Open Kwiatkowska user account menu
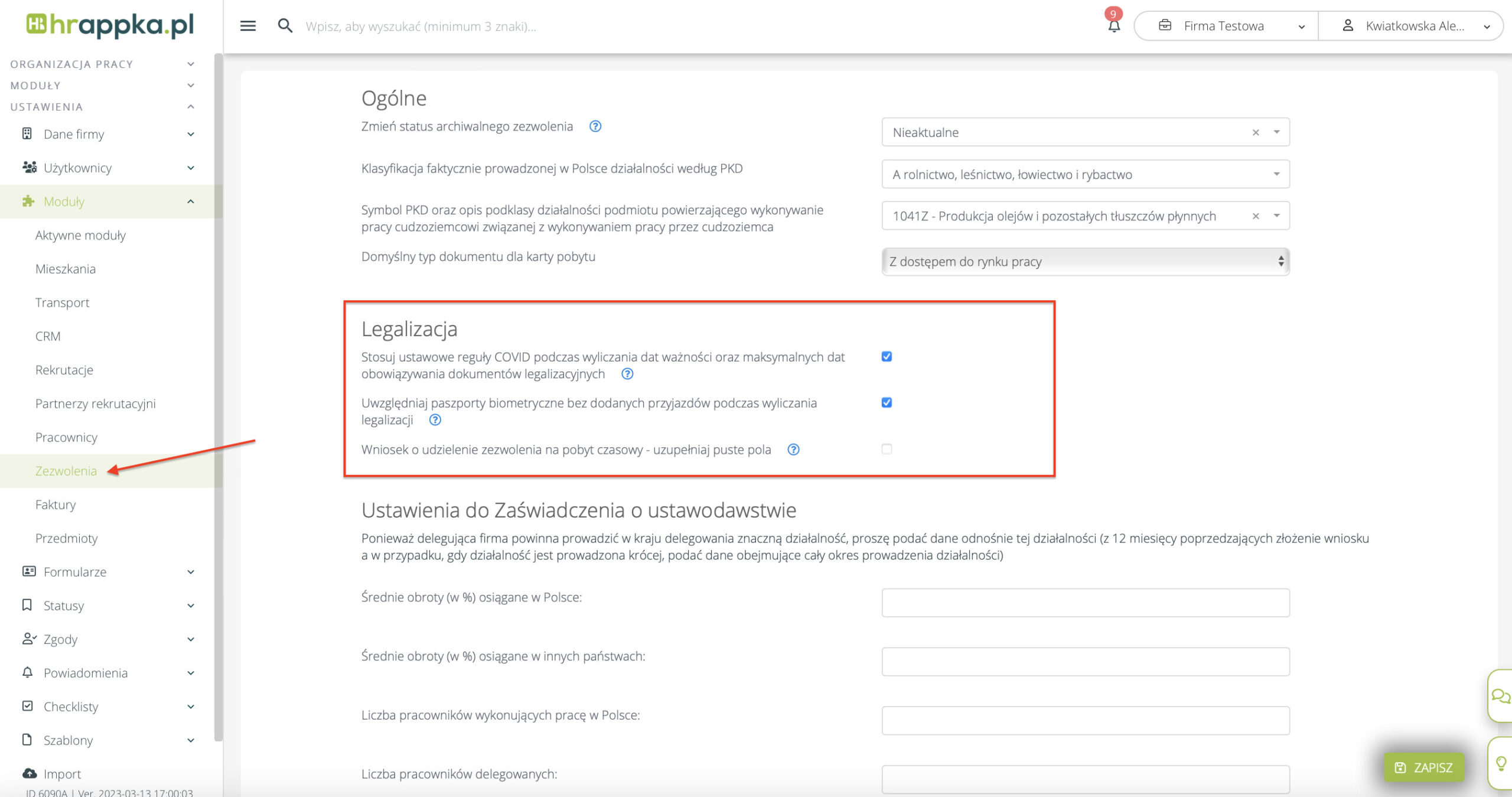This screenshot has height=797, width=1512. 1414,26
